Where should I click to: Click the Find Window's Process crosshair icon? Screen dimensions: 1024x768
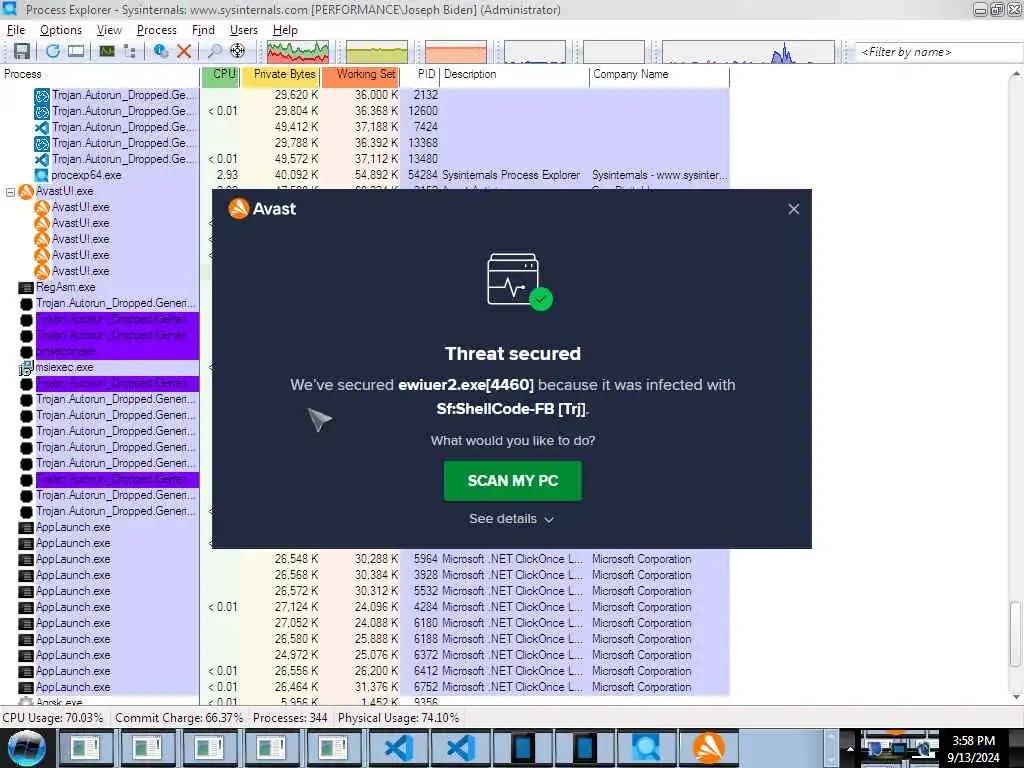[238, 51]
